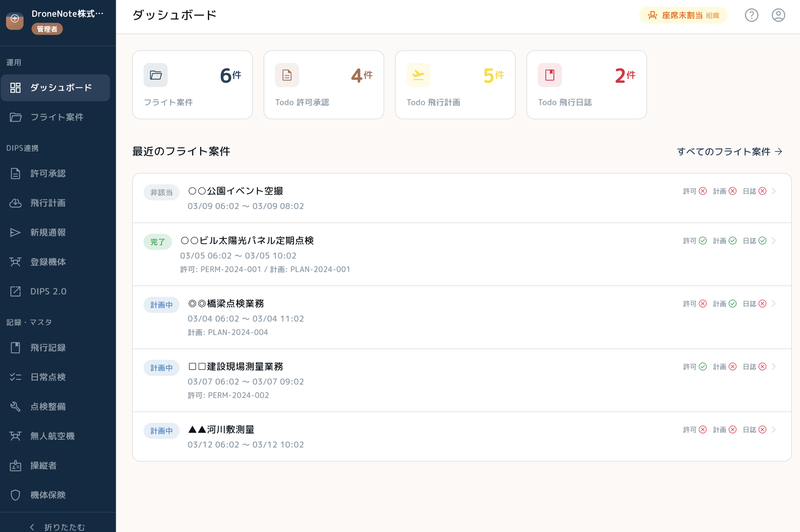Image resolution: width=800 pixels, height=532 pixels.
Task: Expand the ▲▲河川敷測量 row chevron
Action: point(774,430)
